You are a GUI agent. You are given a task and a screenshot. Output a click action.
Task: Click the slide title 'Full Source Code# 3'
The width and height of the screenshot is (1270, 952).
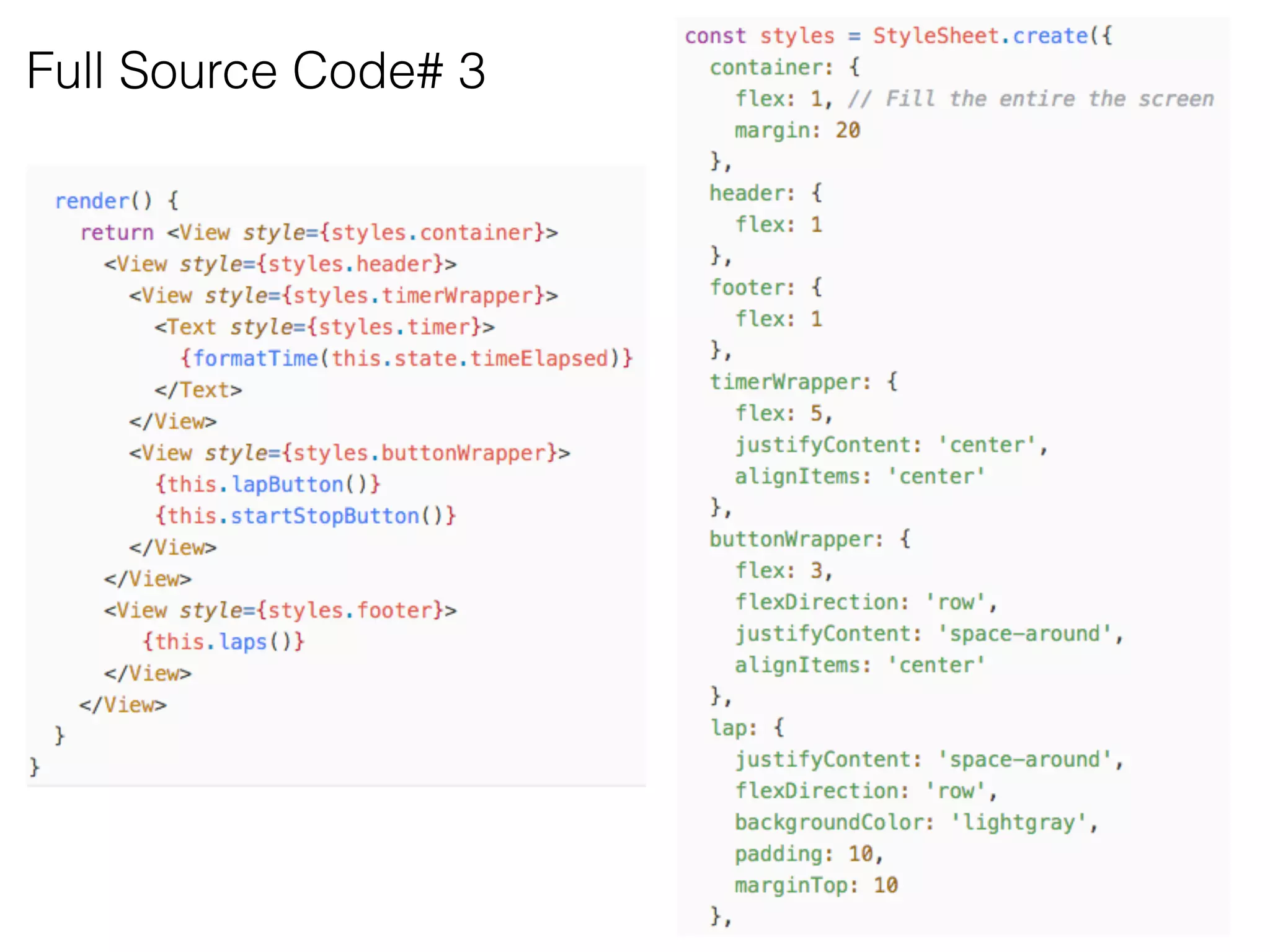click(x=255, y=71)
